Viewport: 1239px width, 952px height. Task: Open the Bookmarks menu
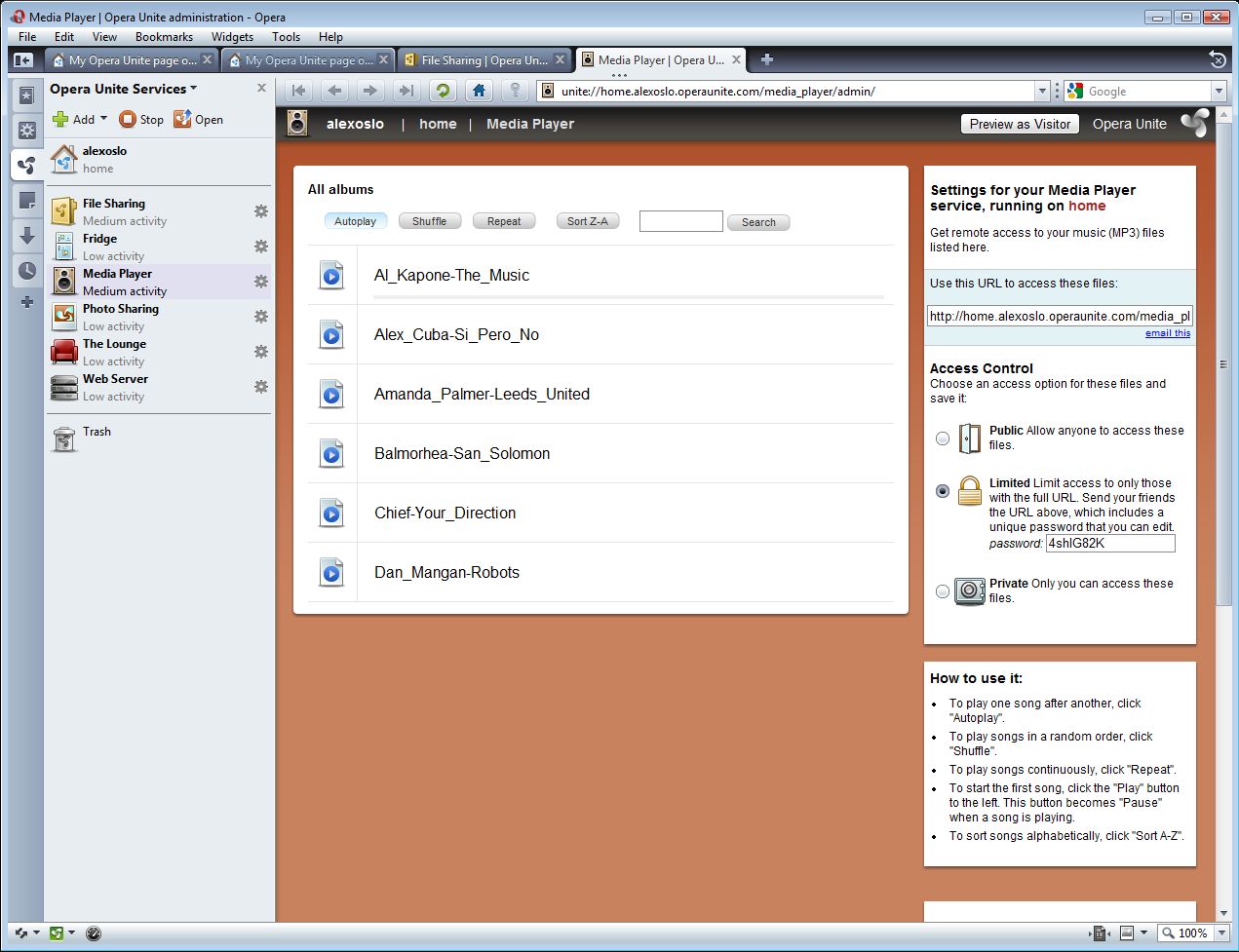pyautogui.click(x=164, y=37)
